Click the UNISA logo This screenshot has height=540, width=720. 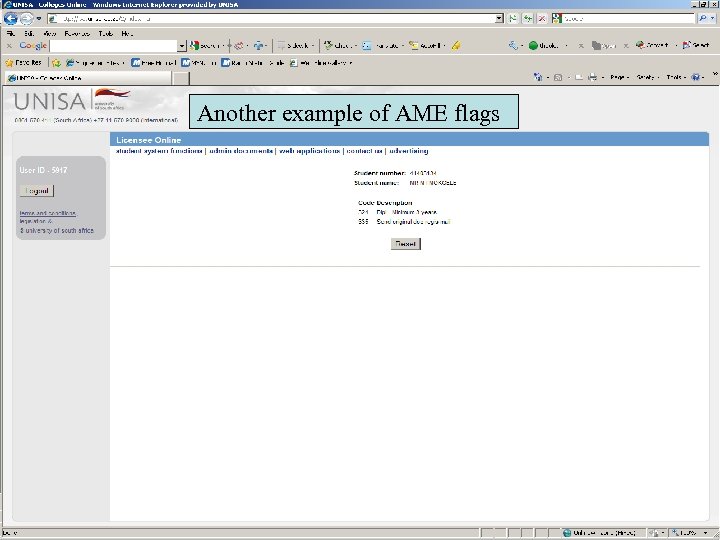pos(72,100)
